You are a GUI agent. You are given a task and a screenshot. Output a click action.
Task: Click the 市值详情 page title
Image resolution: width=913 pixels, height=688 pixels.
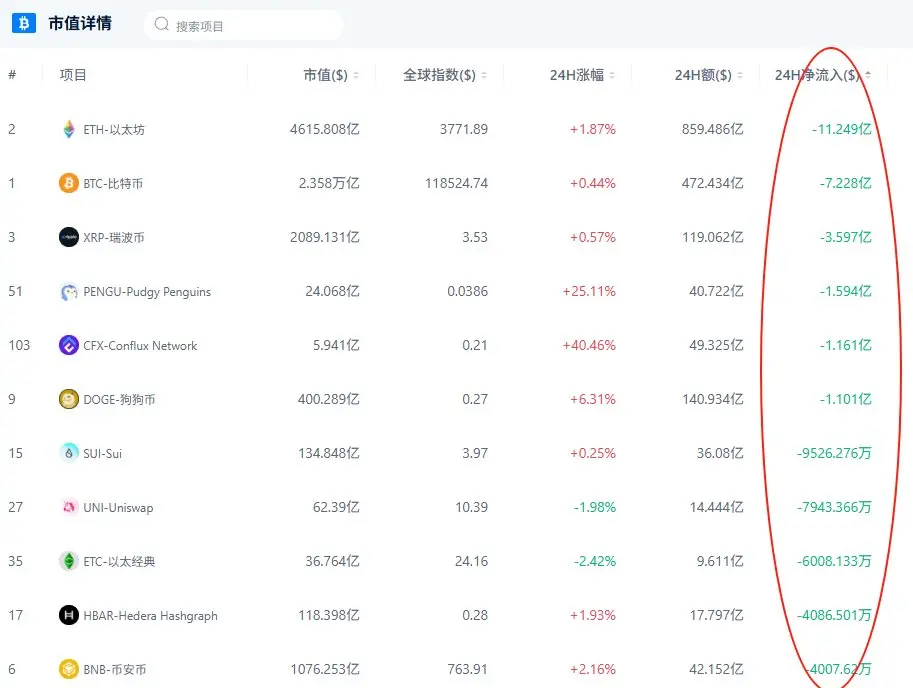(x=80, y=23)
